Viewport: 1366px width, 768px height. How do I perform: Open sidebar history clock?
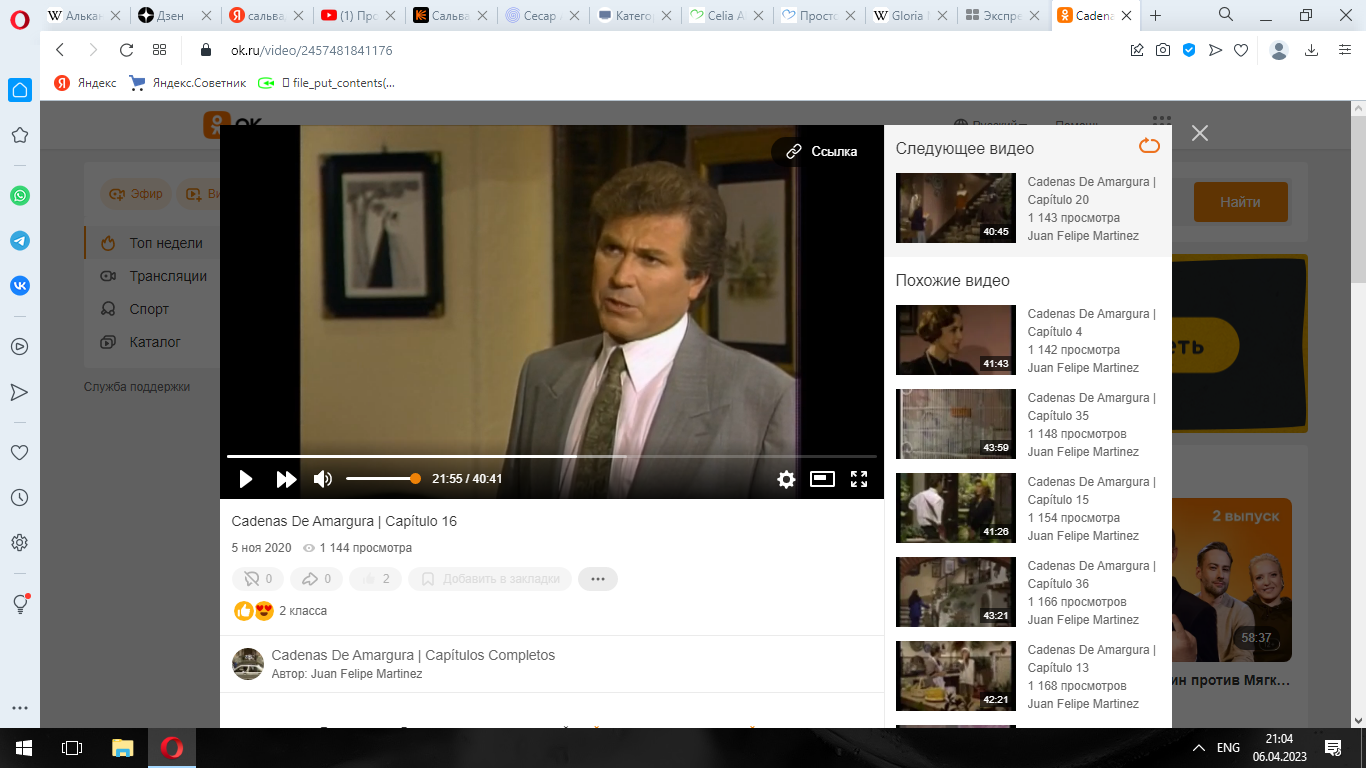point(20,497)
